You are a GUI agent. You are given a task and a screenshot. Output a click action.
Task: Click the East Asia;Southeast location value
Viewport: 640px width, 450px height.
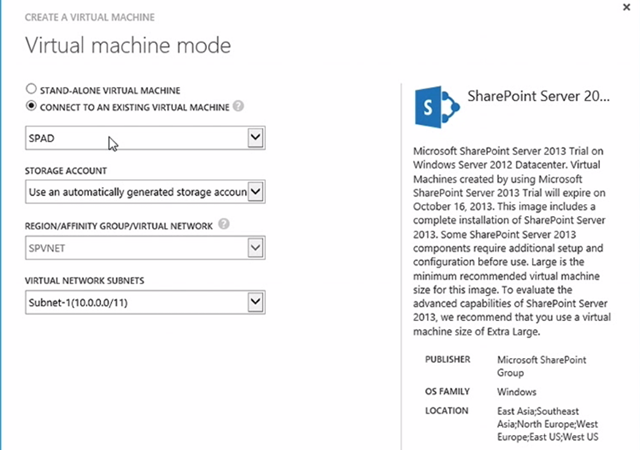(x=548, y=424)
